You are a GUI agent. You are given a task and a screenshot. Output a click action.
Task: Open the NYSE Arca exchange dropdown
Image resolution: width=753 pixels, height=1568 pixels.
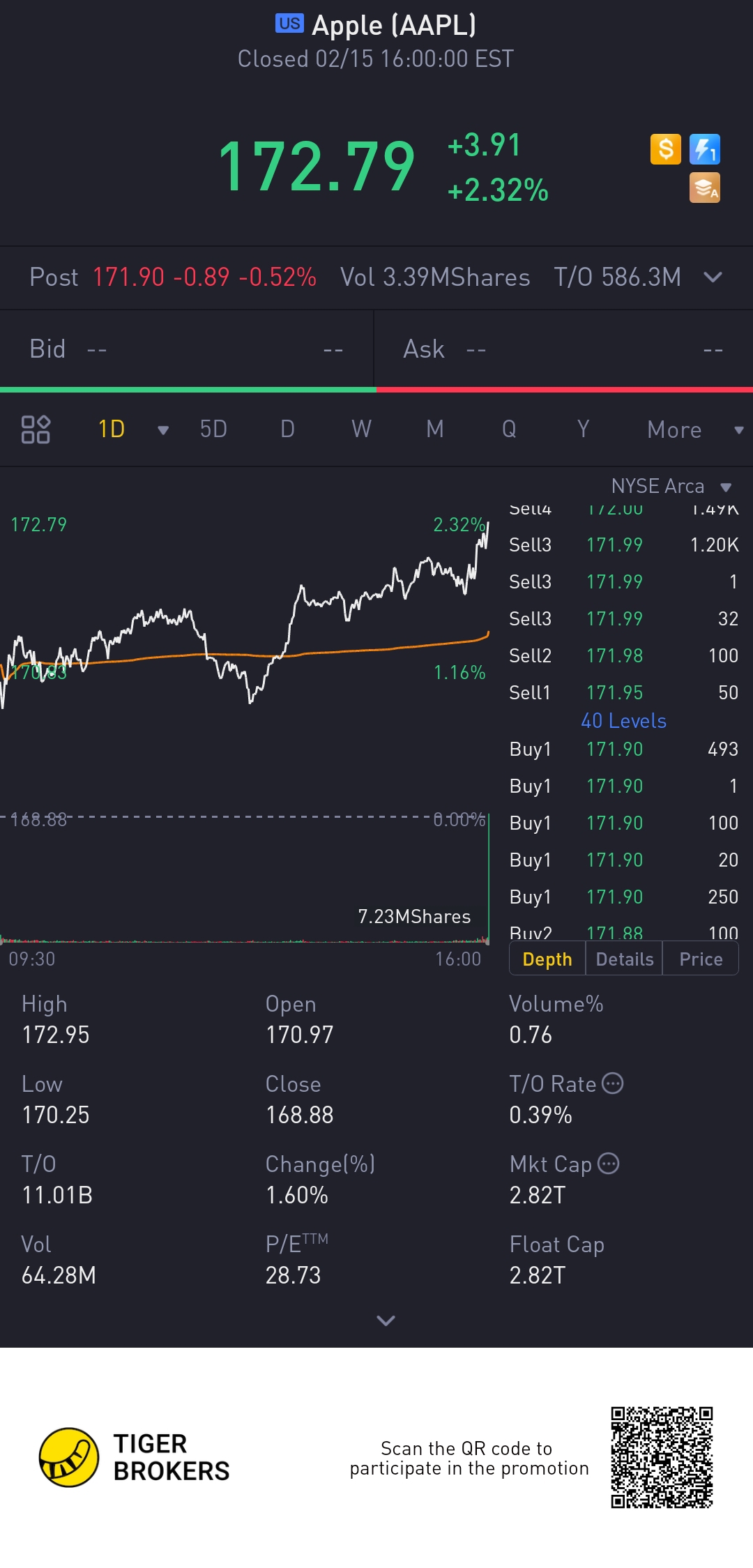click(x=671, y=486)
